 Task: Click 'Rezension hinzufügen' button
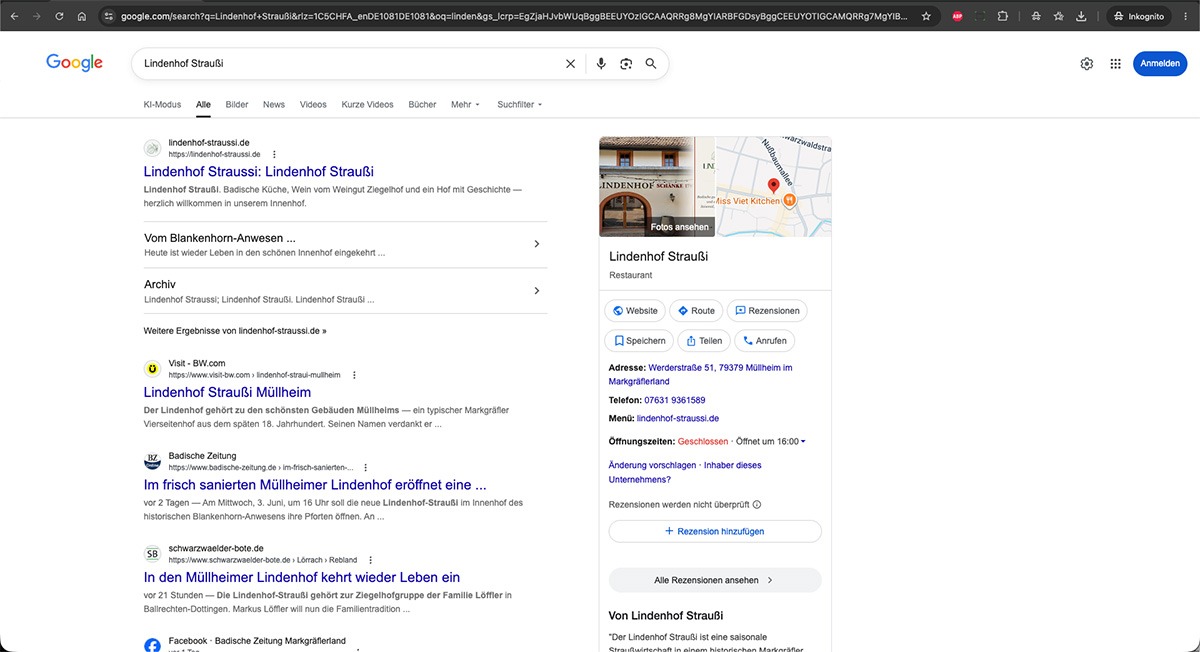point(715,531)
